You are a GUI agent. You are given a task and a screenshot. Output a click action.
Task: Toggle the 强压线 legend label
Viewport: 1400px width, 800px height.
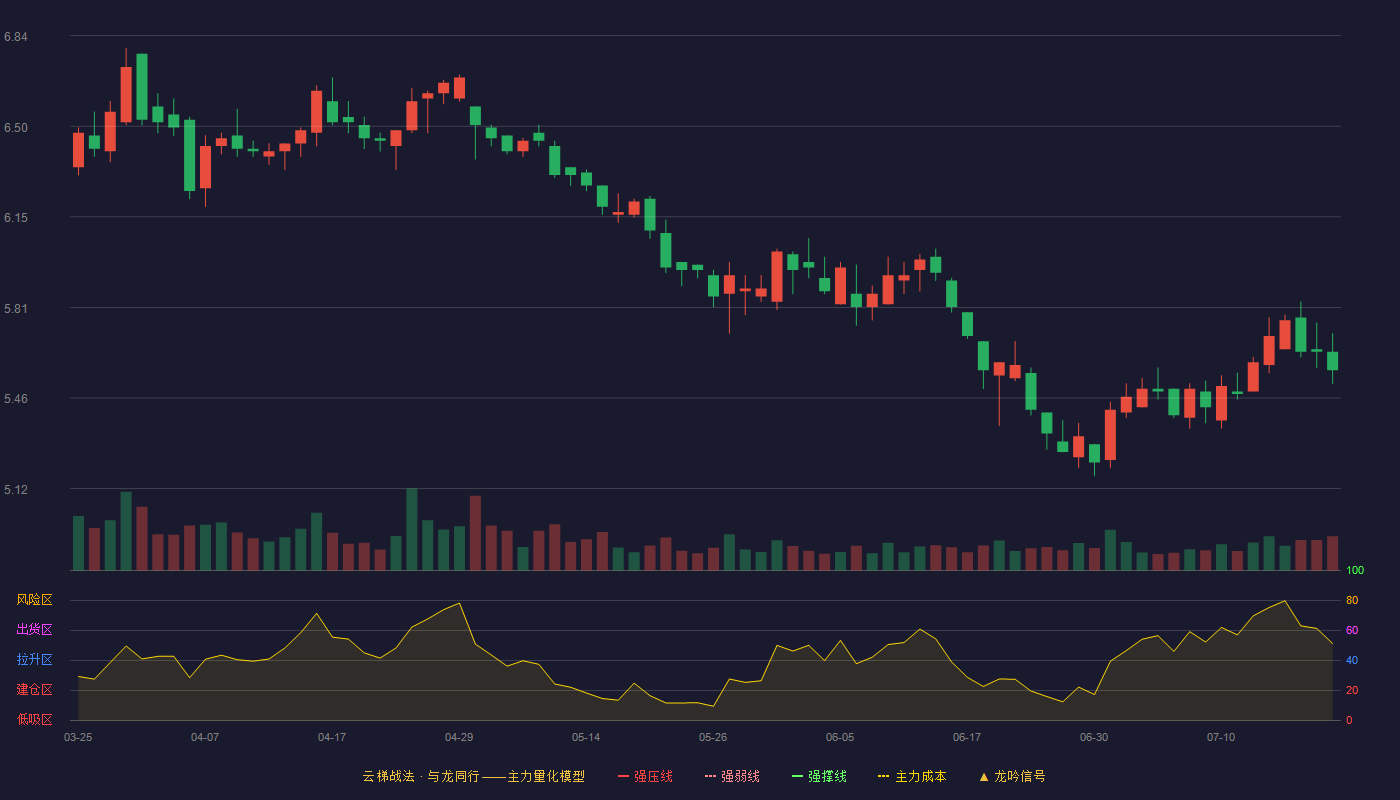(653, 776)
